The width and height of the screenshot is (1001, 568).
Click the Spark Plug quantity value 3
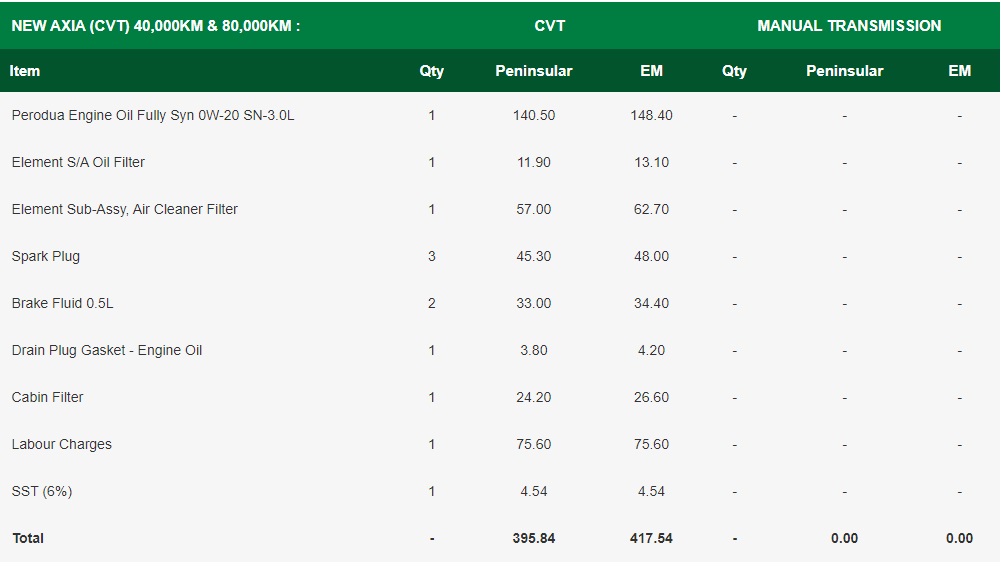(x=432, y=256)
